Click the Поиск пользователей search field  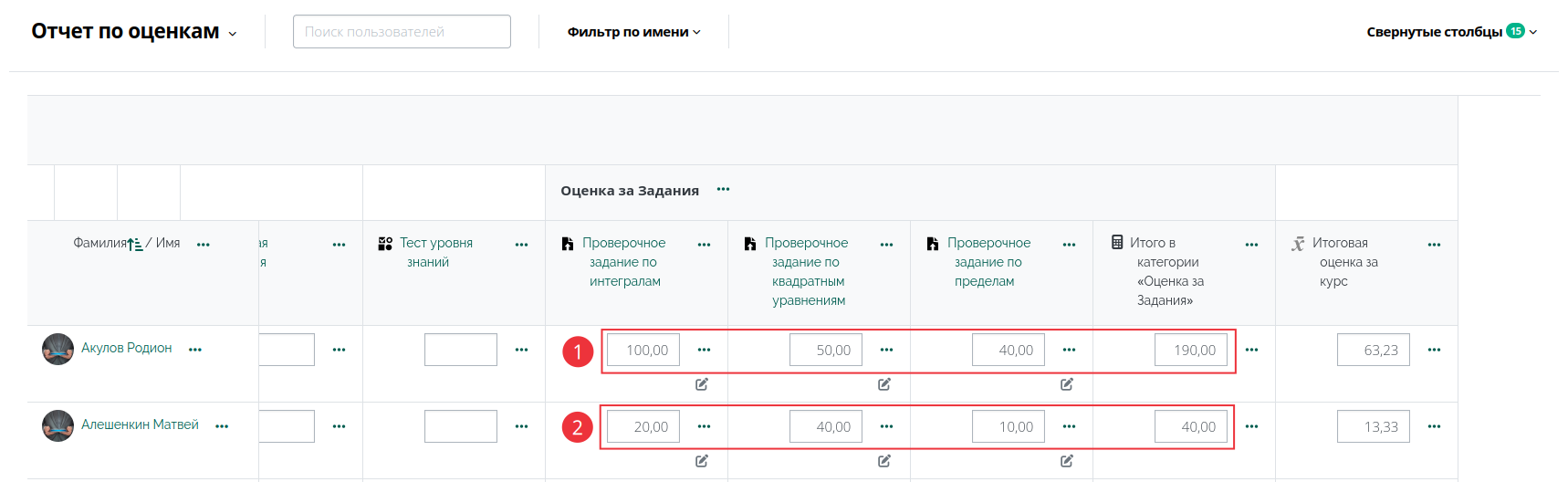[402, 32]
